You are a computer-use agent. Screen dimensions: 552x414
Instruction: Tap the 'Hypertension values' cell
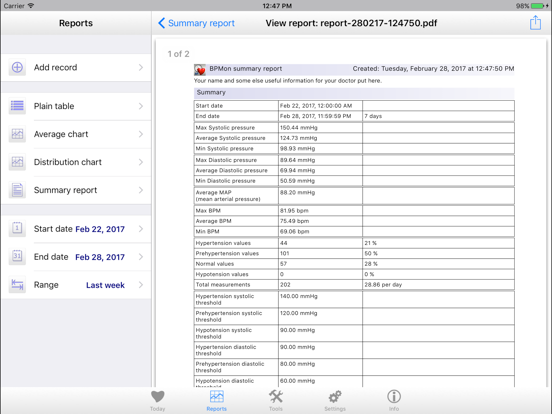[236, 243]
